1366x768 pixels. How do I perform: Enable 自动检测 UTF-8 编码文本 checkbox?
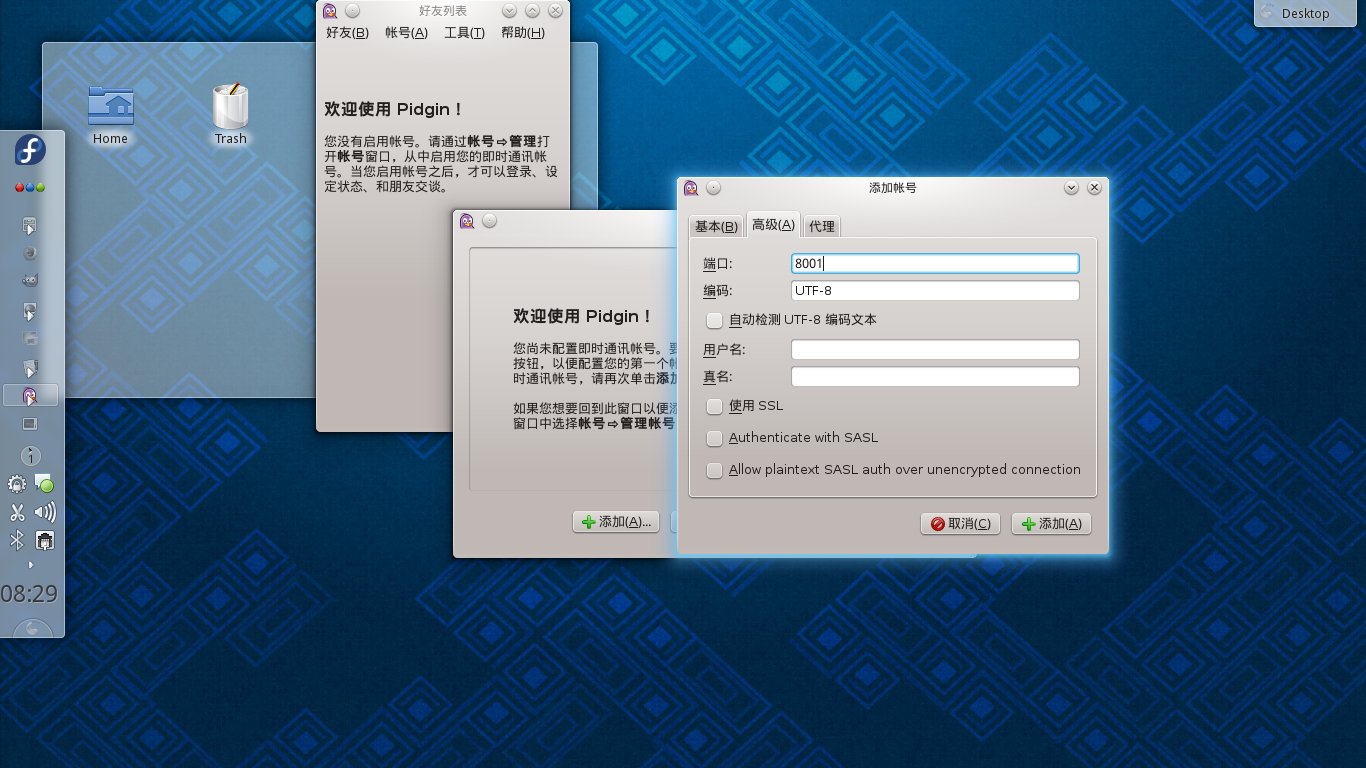pyautogui.click(x=714, y=320)
